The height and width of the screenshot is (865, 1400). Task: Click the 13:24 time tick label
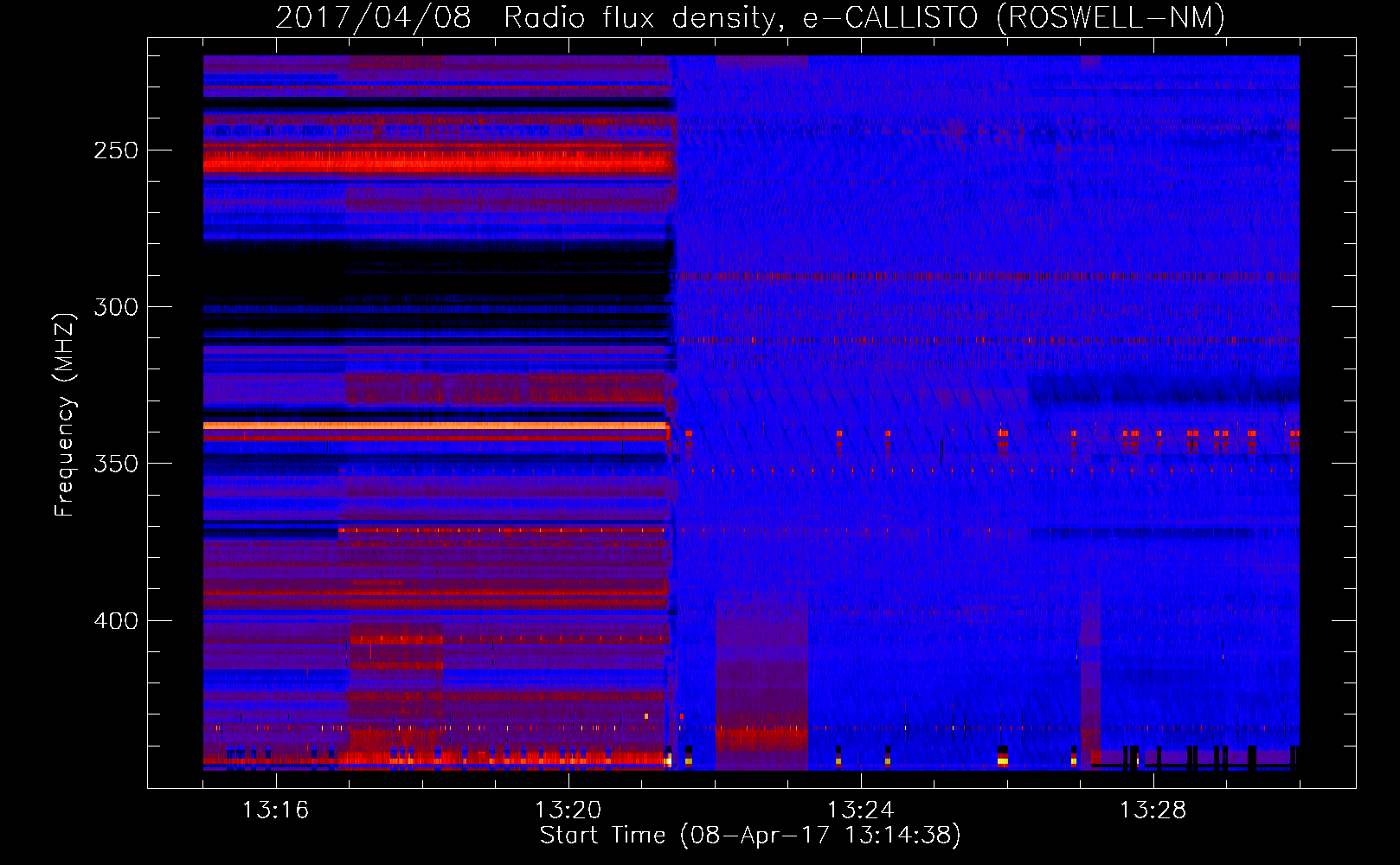click(x=861, y=811)
